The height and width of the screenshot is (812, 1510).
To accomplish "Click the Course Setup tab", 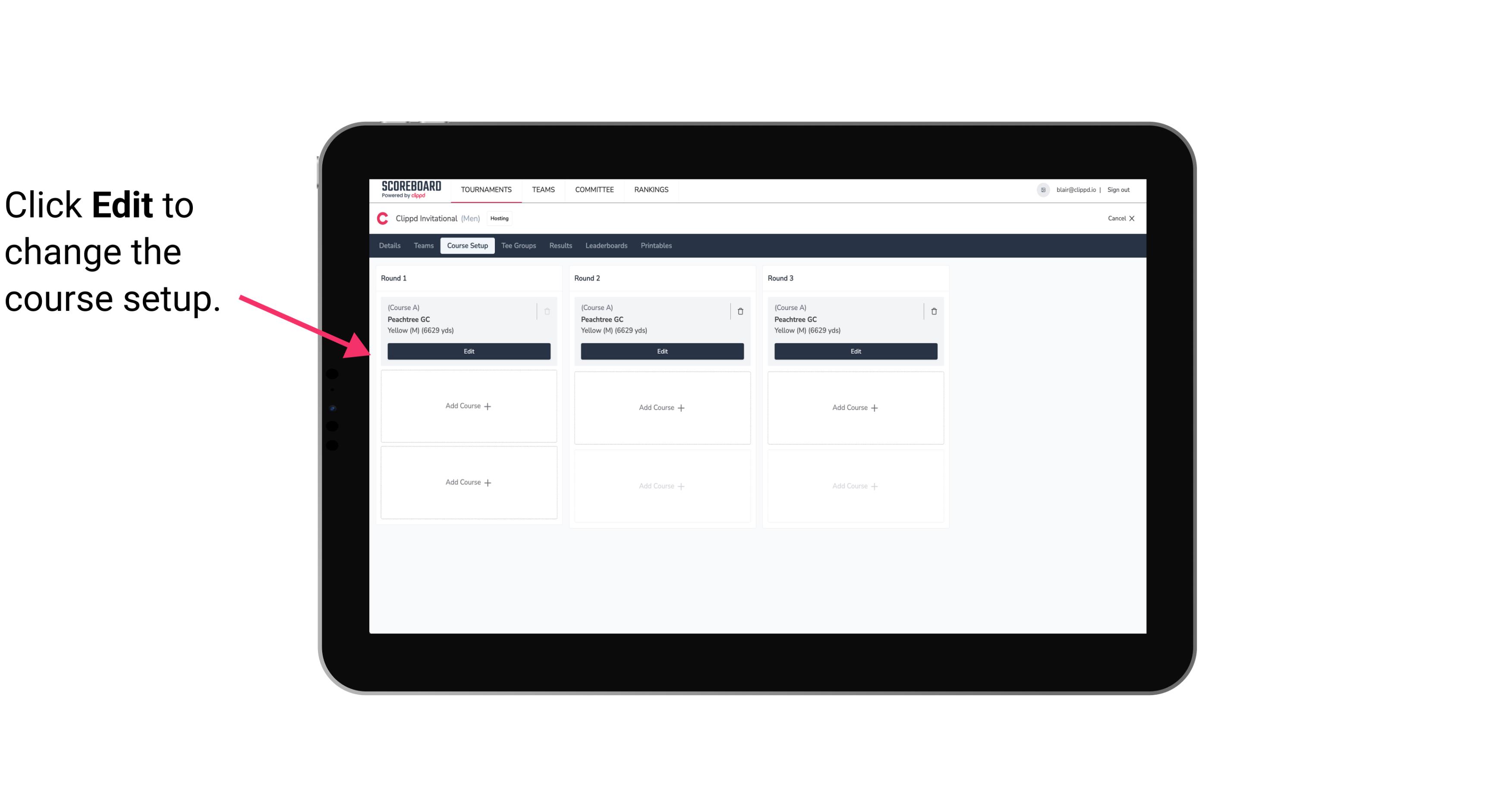I will coord(467,245).
